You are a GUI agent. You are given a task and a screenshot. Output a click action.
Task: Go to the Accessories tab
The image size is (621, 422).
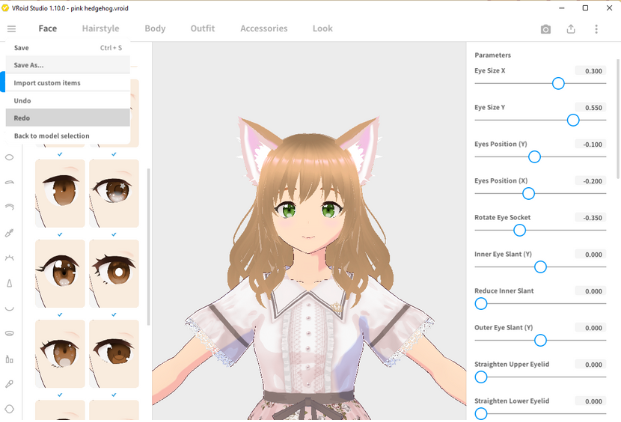[x=264, y=29]
